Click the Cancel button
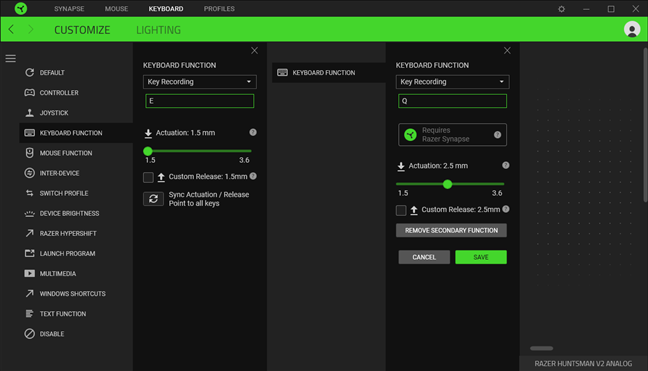This screenshot has height=371, width=648. point(424,257)
